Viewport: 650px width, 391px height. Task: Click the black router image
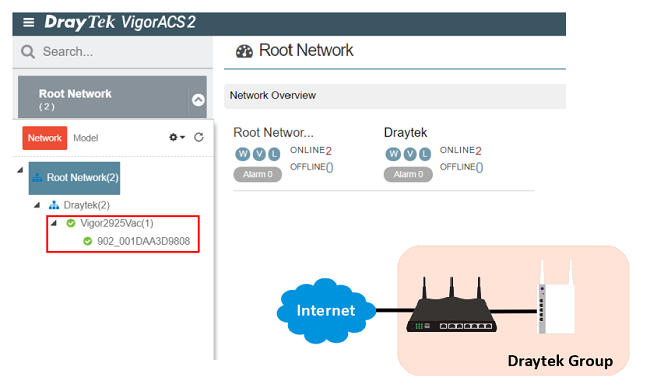point(452,304)
